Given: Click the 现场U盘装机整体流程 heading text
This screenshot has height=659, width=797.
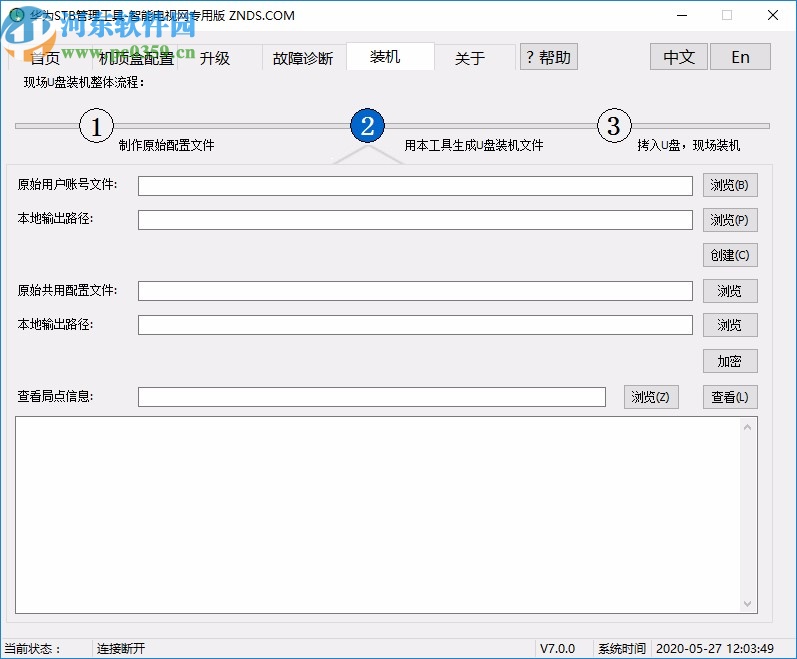Looking at the screenshot, I should click(x=84, y=82).
